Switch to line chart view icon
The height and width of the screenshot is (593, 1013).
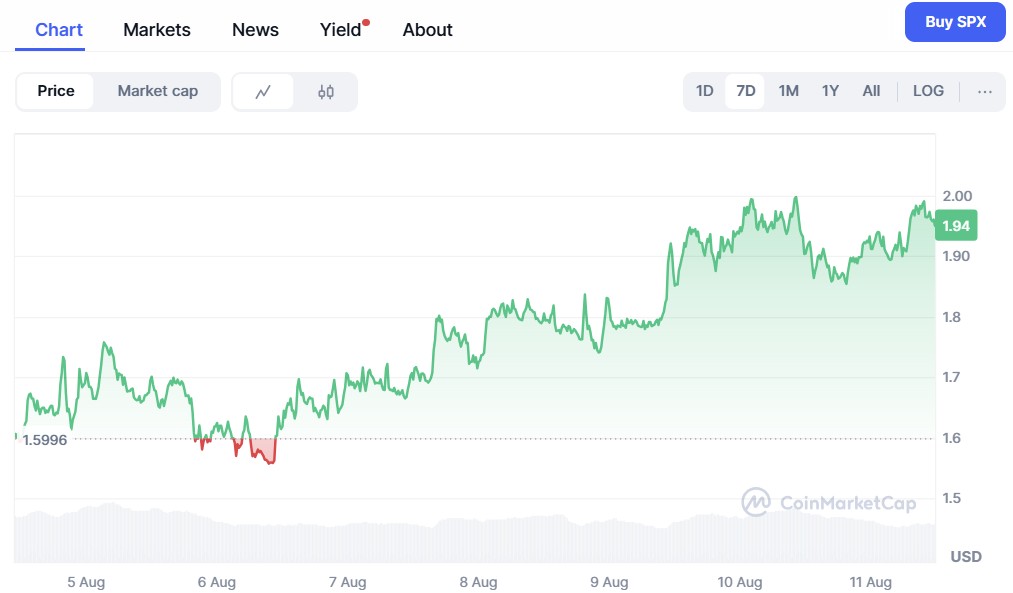[263, 92]
